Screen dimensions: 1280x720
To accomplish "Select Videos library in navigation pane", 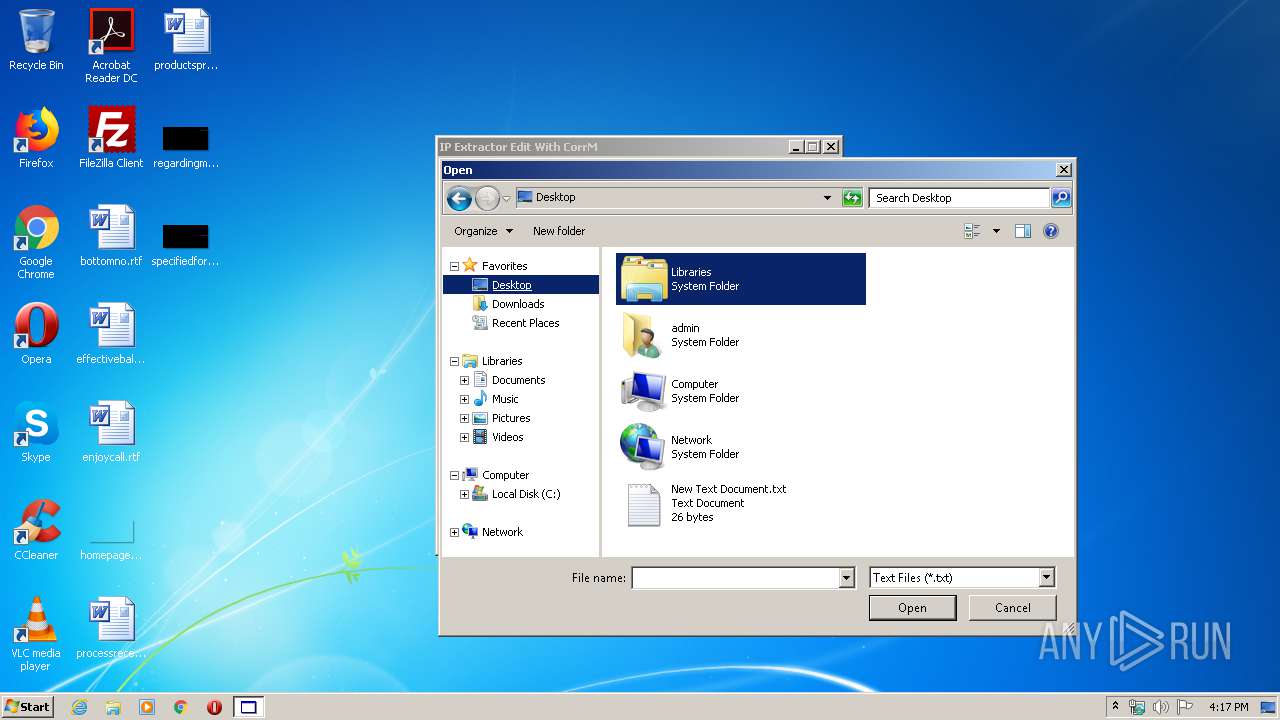I will [507, 437].
